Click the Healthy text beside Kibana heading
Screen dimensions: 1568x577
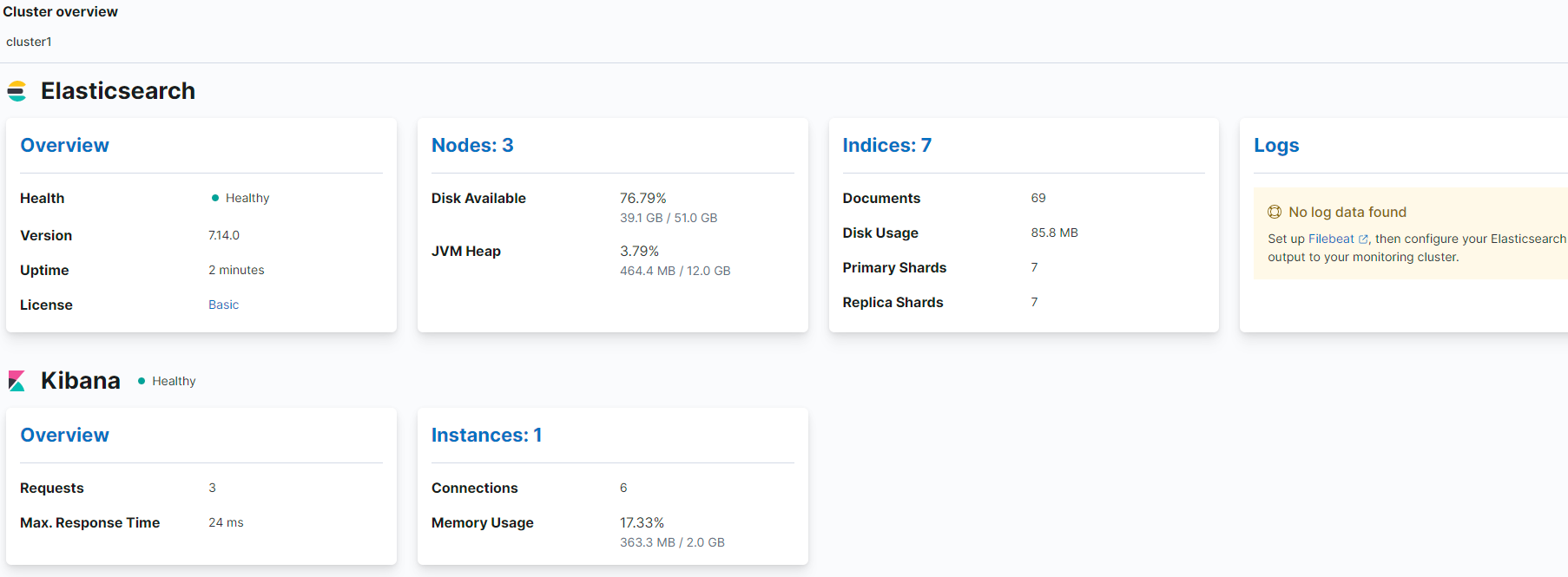pos(174,381)
